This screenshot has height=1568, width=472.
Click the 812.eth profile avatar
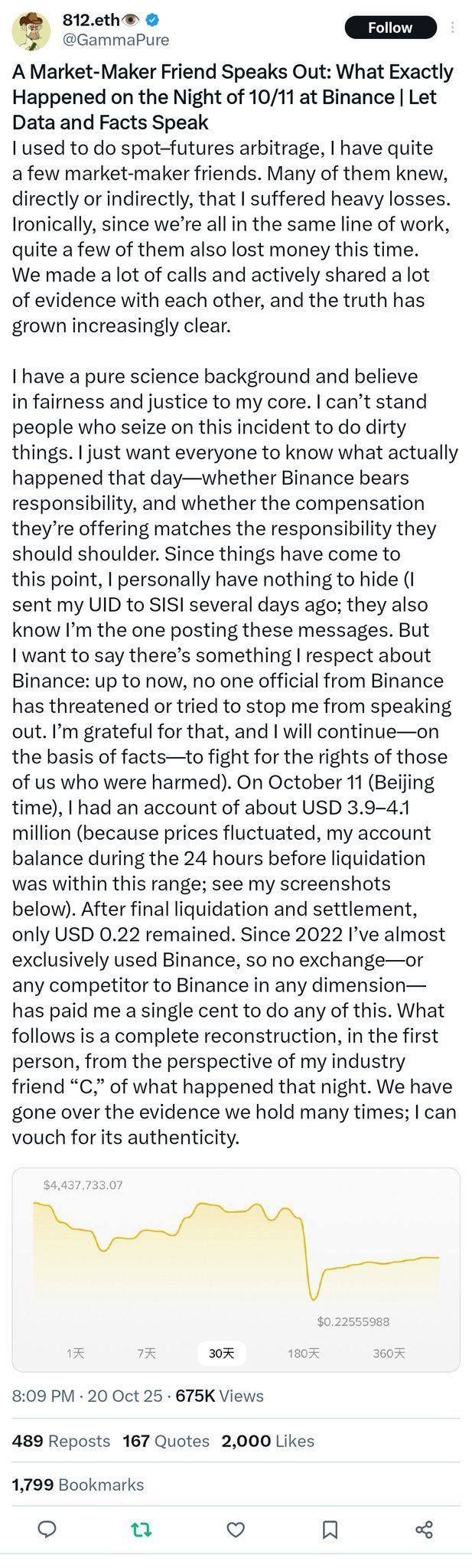tap(31, 31)
